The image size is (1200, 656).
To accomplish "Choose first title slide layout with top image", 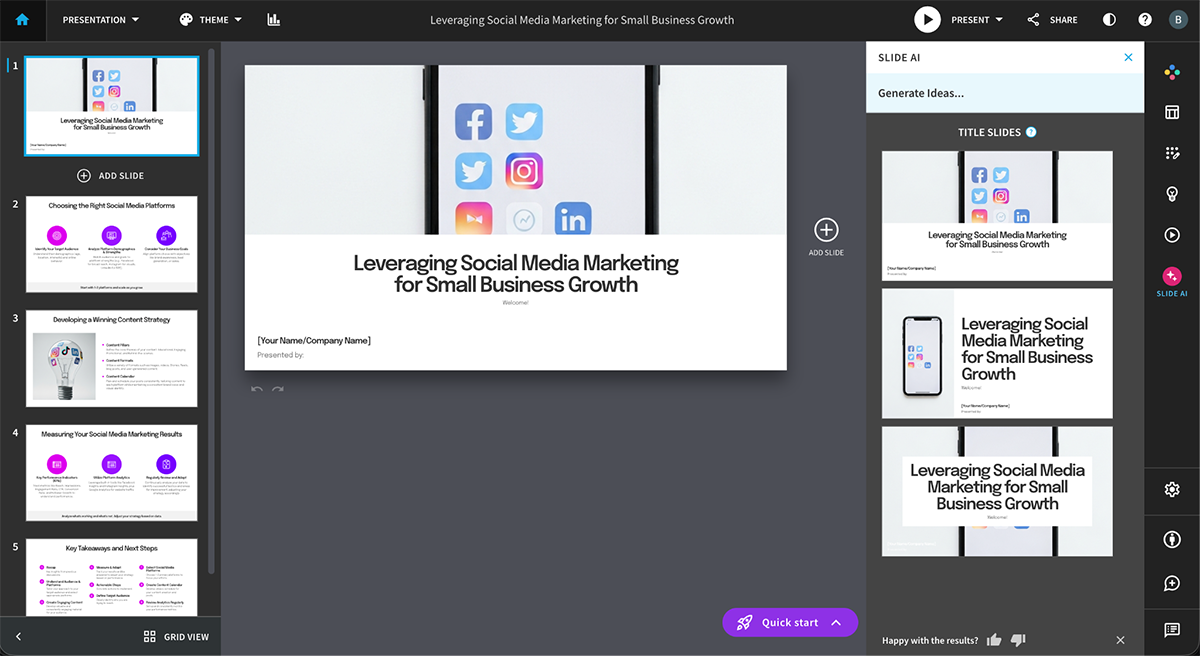I will [x=997, y=216].
